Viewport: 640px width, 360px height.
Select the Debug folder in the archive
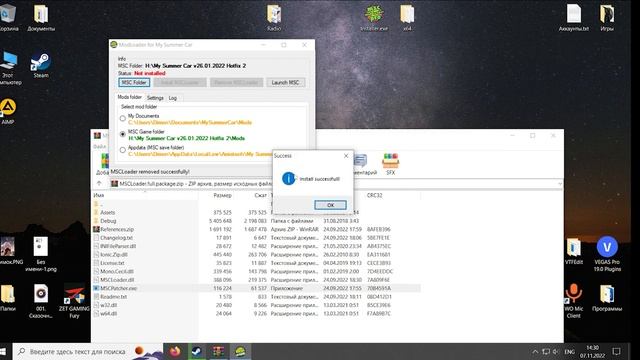coord(108,221)
